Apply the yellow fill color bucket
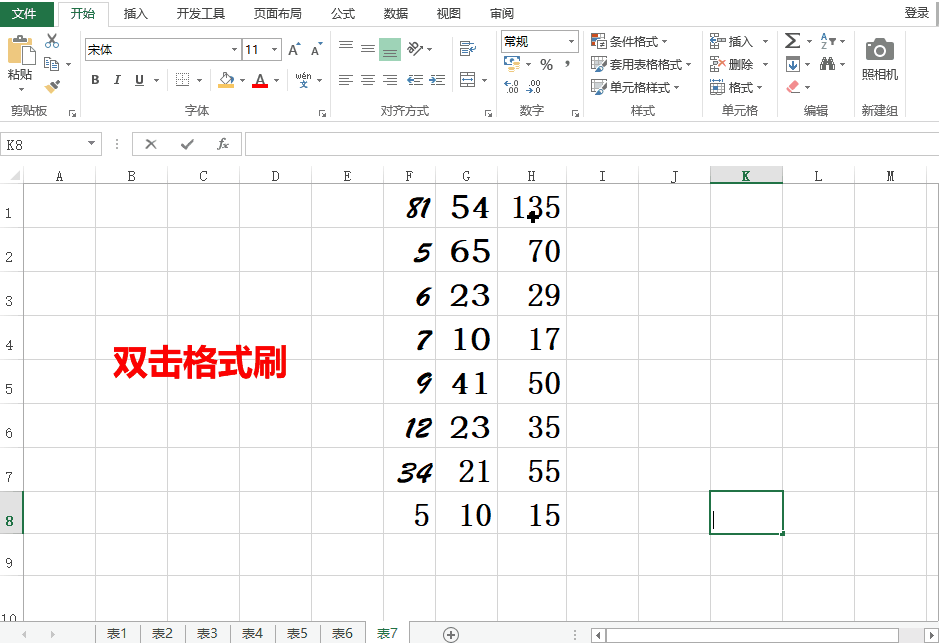This screenshot has height=643, width=939. 226,80
